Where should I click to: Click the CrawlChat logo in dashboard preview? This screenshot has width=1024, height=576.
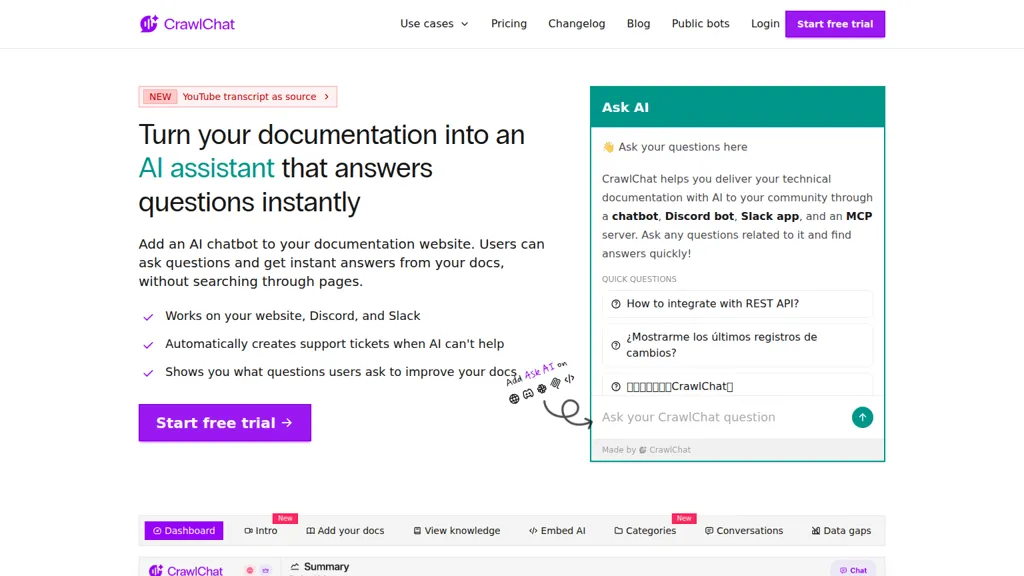(186, 570)
